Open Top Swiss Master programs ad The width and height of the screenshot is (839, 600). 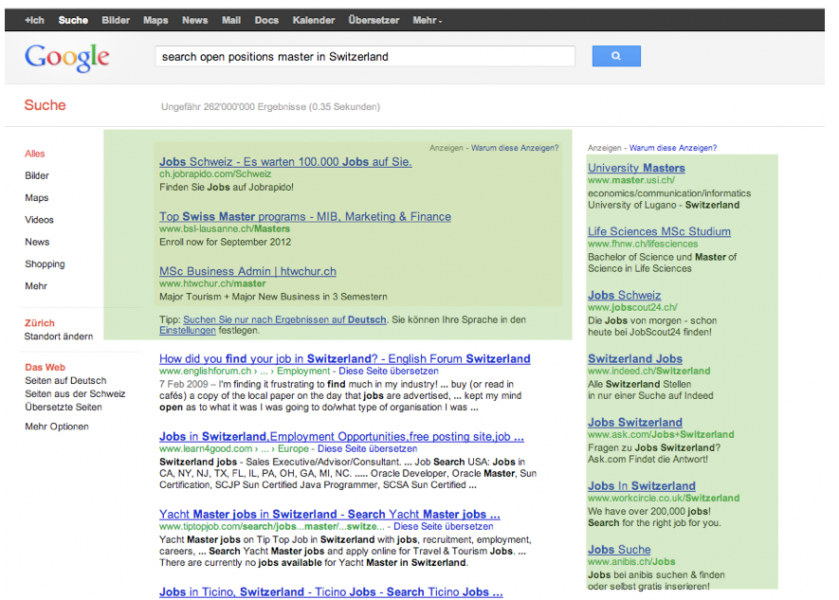click(x=305, y=217)
